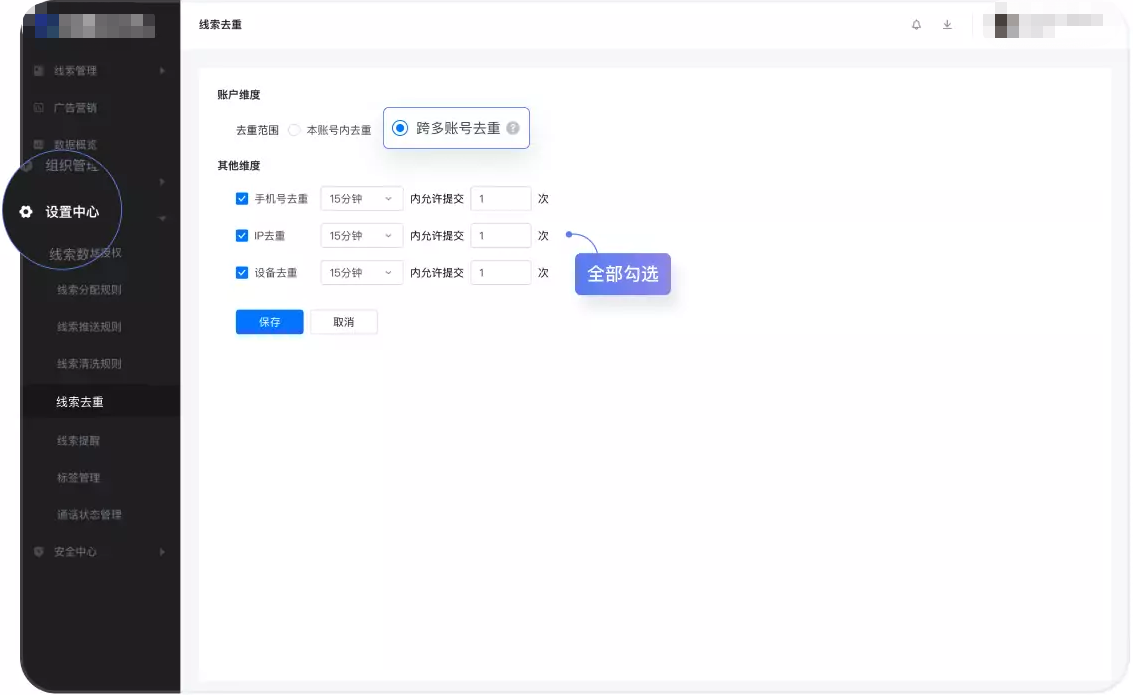Open 数据概览 in the sidebar

click(75, 144)
